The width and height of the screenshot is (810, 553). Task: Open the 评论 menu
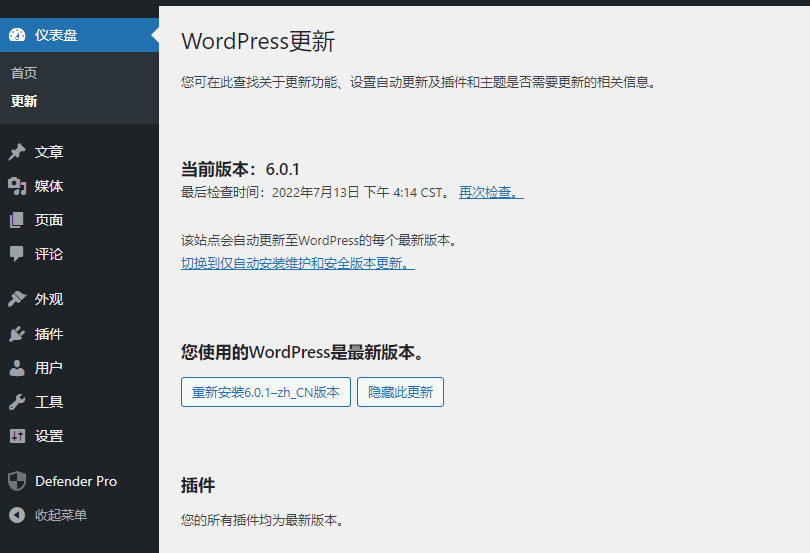click(80, 254)
